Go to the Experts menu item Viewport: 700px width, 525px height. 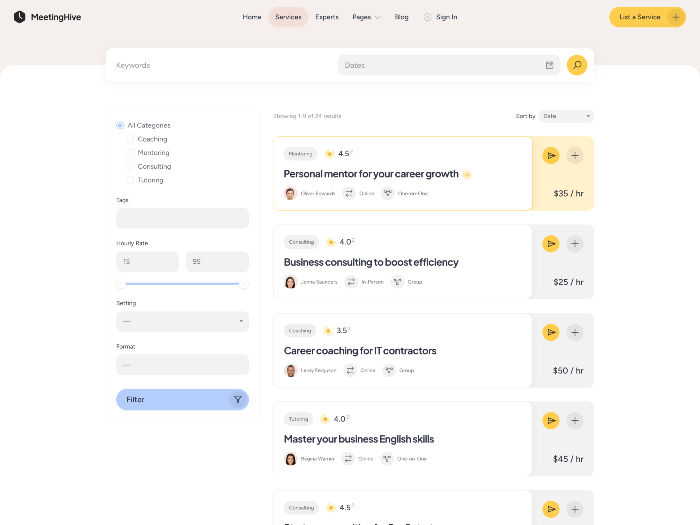click(327, 17)
